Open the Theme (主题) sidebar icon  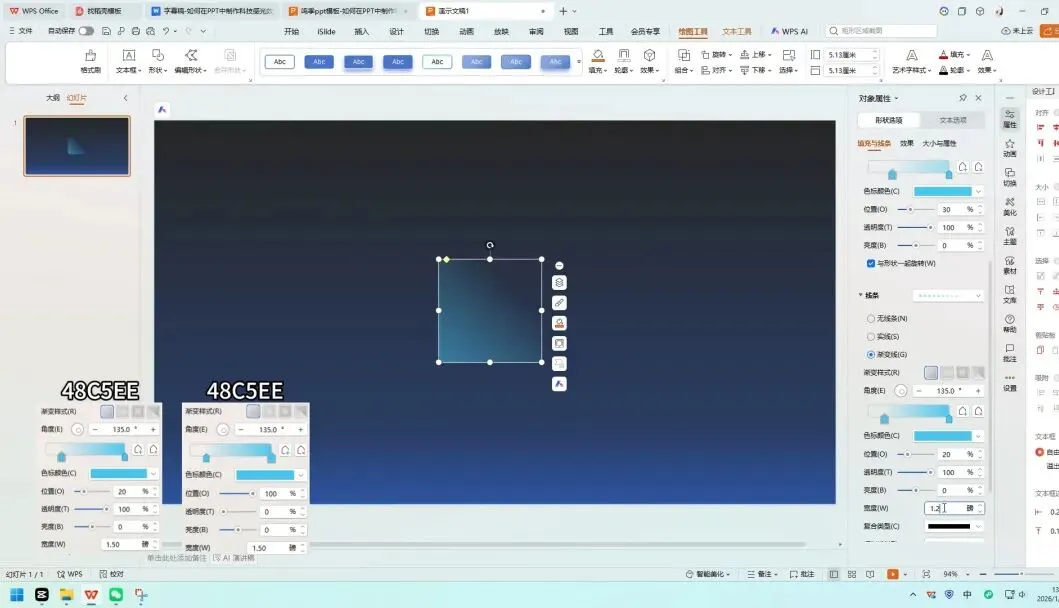[1010, 235]
